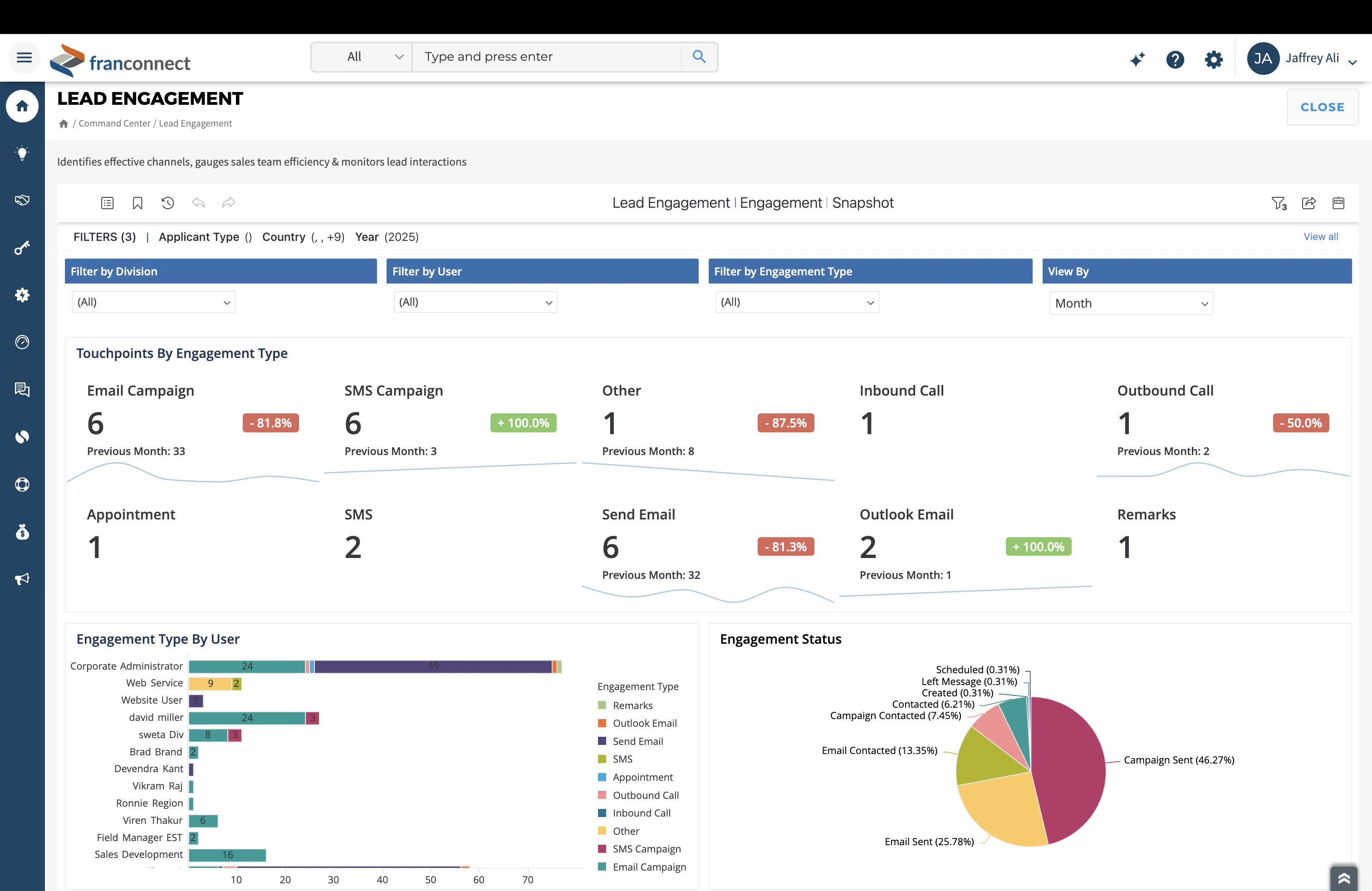1372x891 pixels.
Task: Open the Filter by Engagement Type dropdown
Action: click(797, 301)
